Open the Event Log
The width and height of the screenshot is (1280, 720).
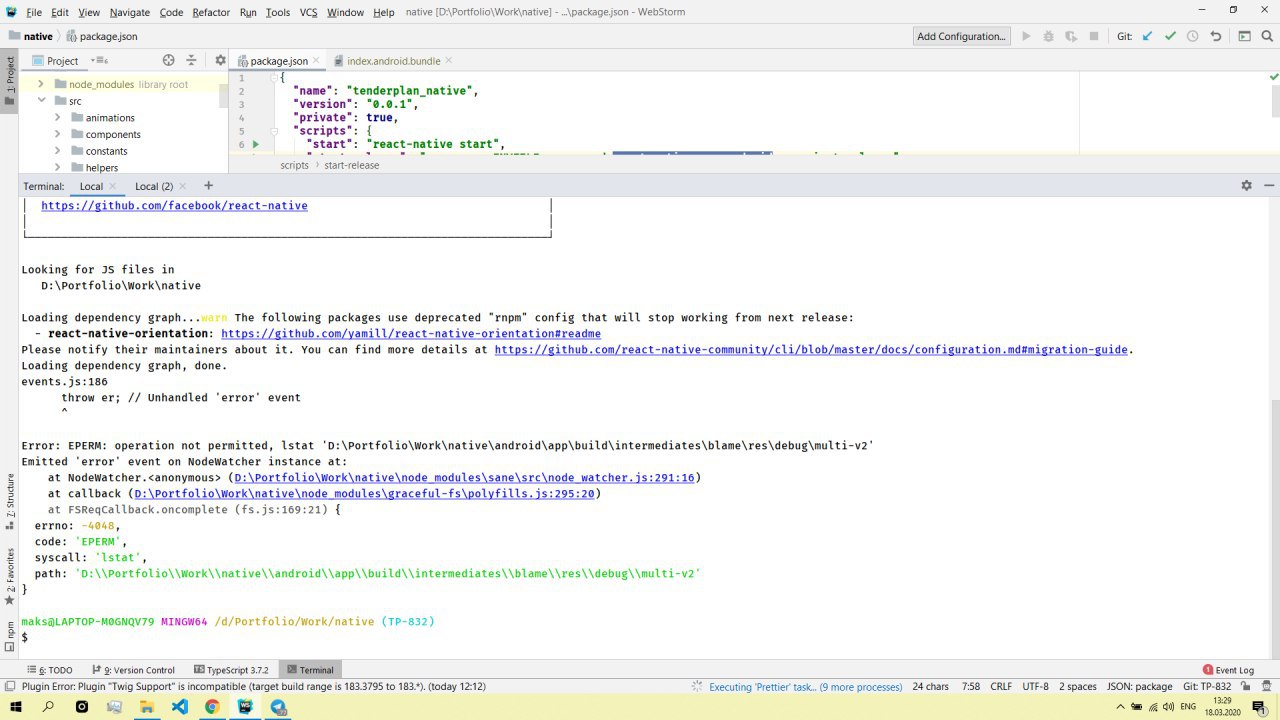(x=1228, y=670)
